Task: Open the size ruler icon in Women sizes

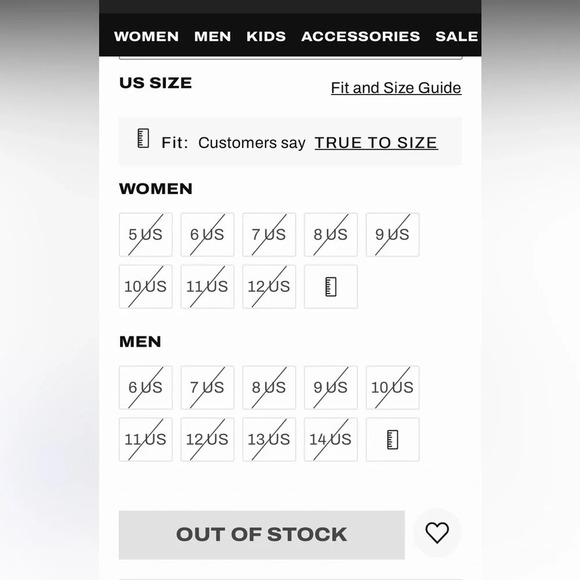Action: point(331,287)
